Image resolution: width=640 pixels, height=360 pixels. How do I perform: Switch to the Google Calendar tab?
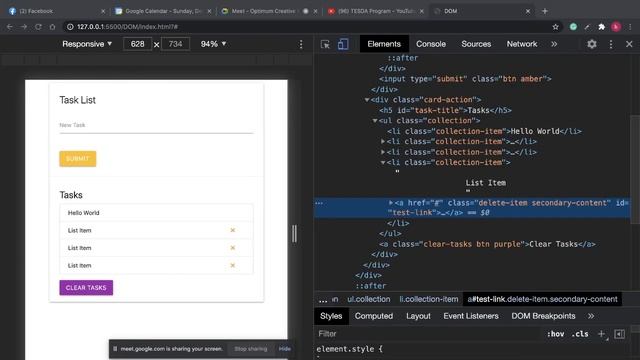point(162,11)
